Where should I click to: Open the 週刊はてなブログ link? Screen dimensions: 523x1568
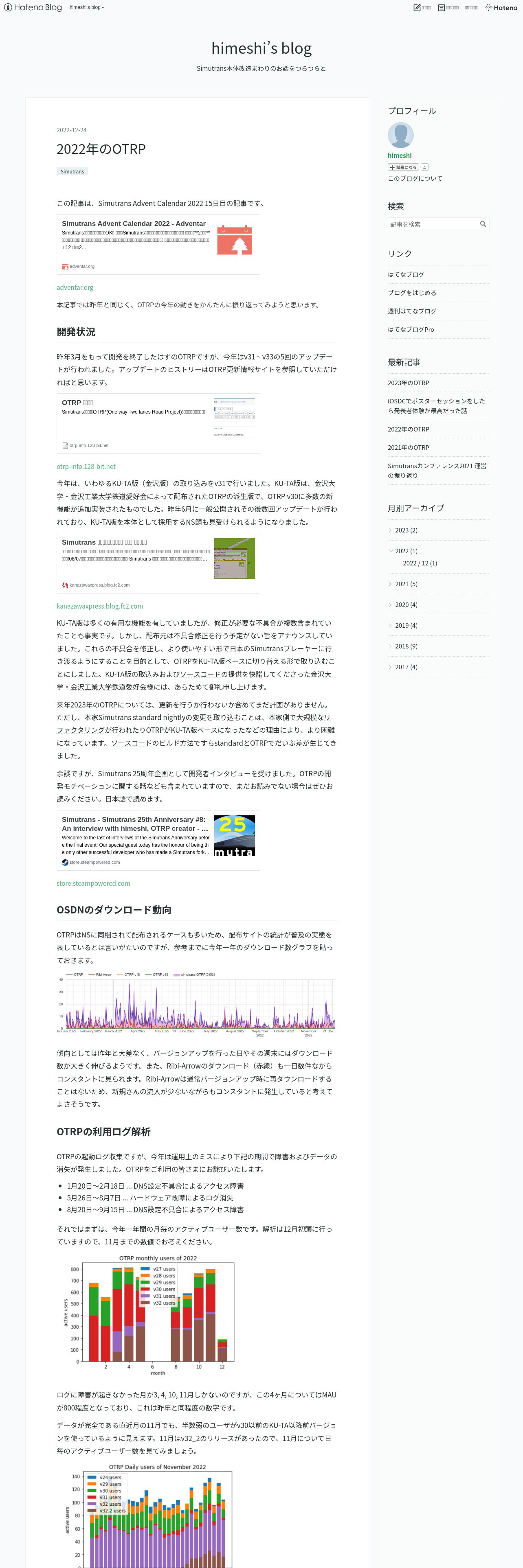coord(412,311)
